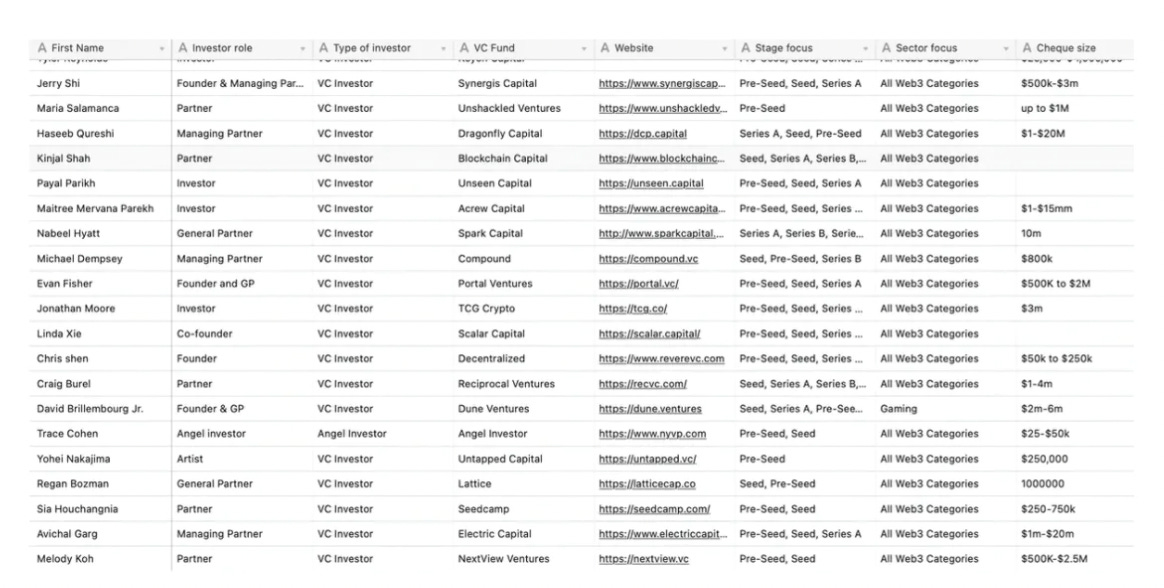Visit the https://nextview.vc link

(644, 559)
